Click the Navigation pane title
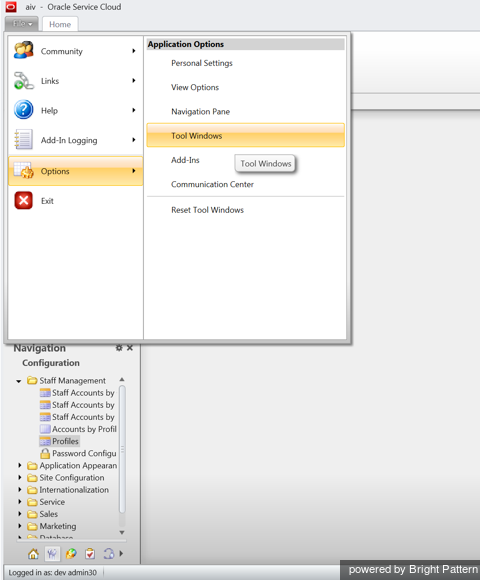 coord(40,348)
